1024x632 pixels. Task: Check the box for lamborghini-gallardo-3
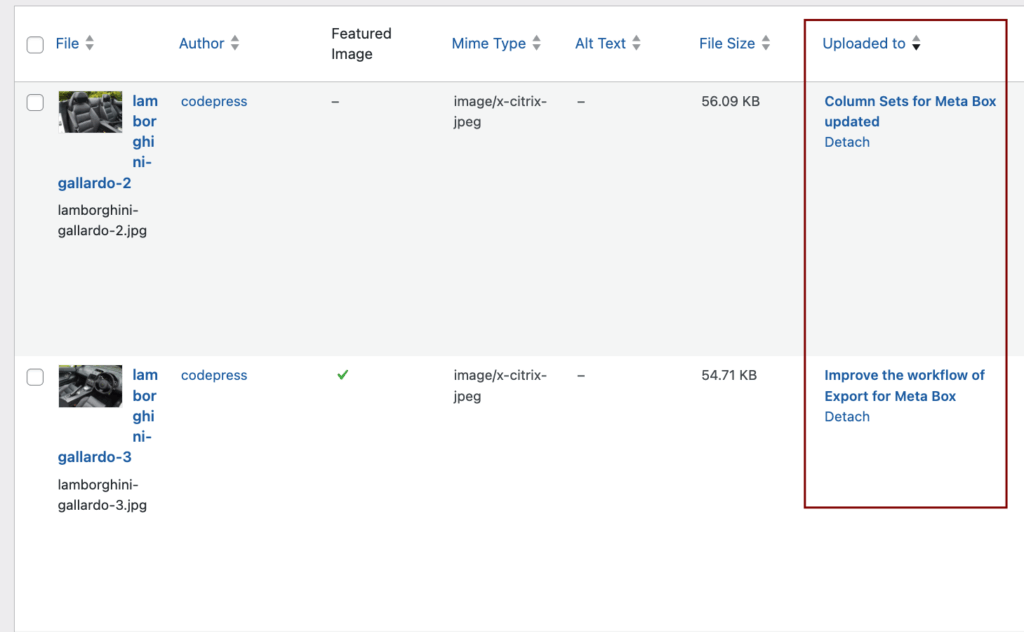pos(35,376)
